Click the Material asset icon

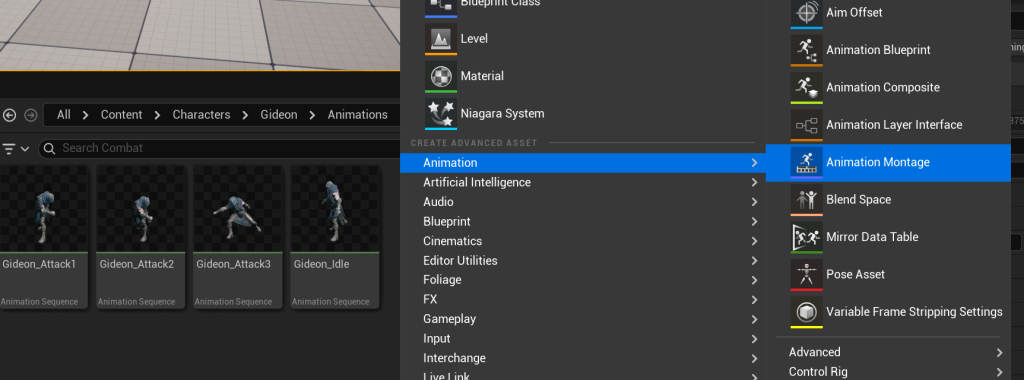(441, 76)
